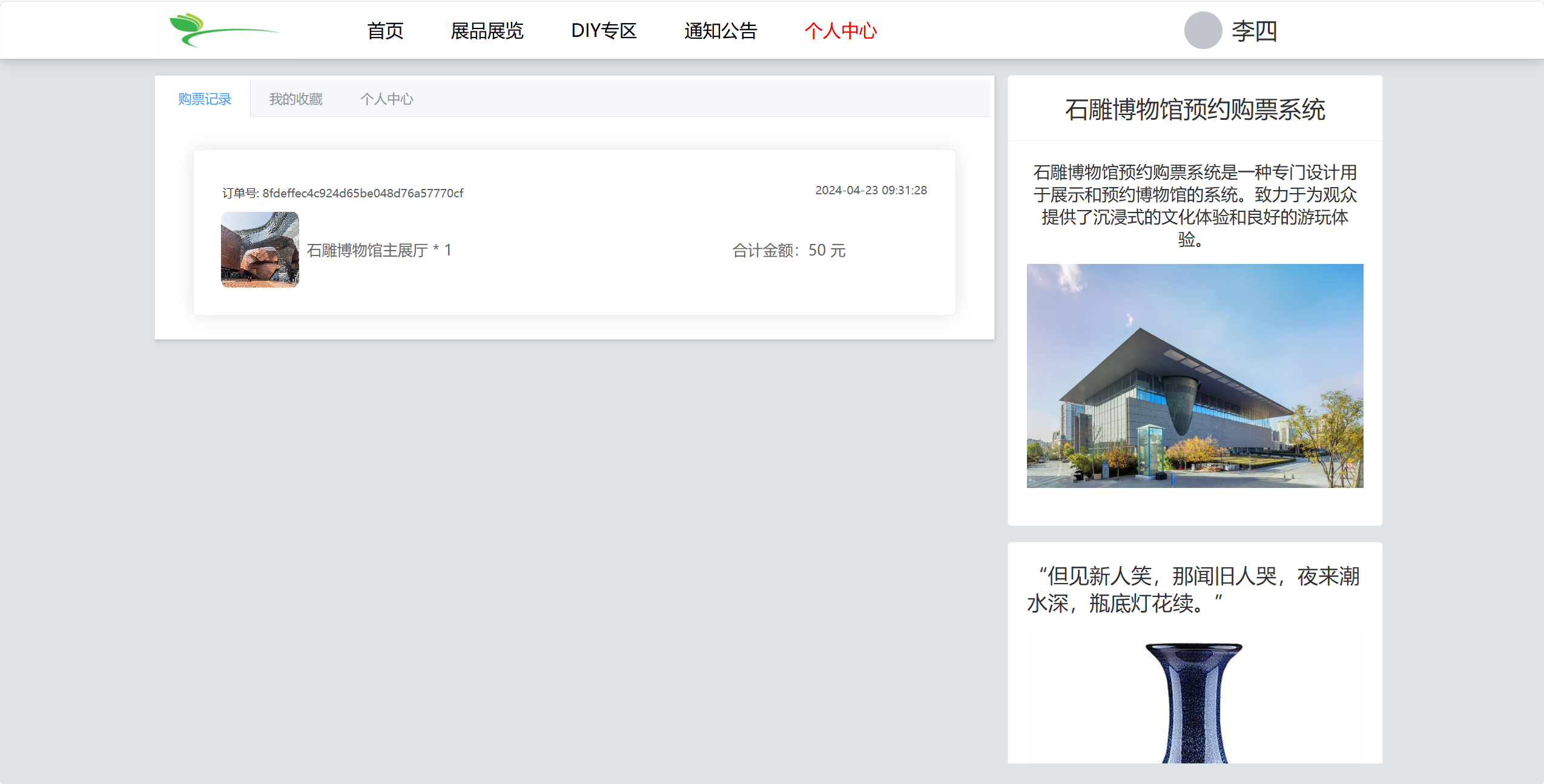Switch to the 购票记录 tab
Viewport: 1544px width, 784px height.
(x=205, y=99)
